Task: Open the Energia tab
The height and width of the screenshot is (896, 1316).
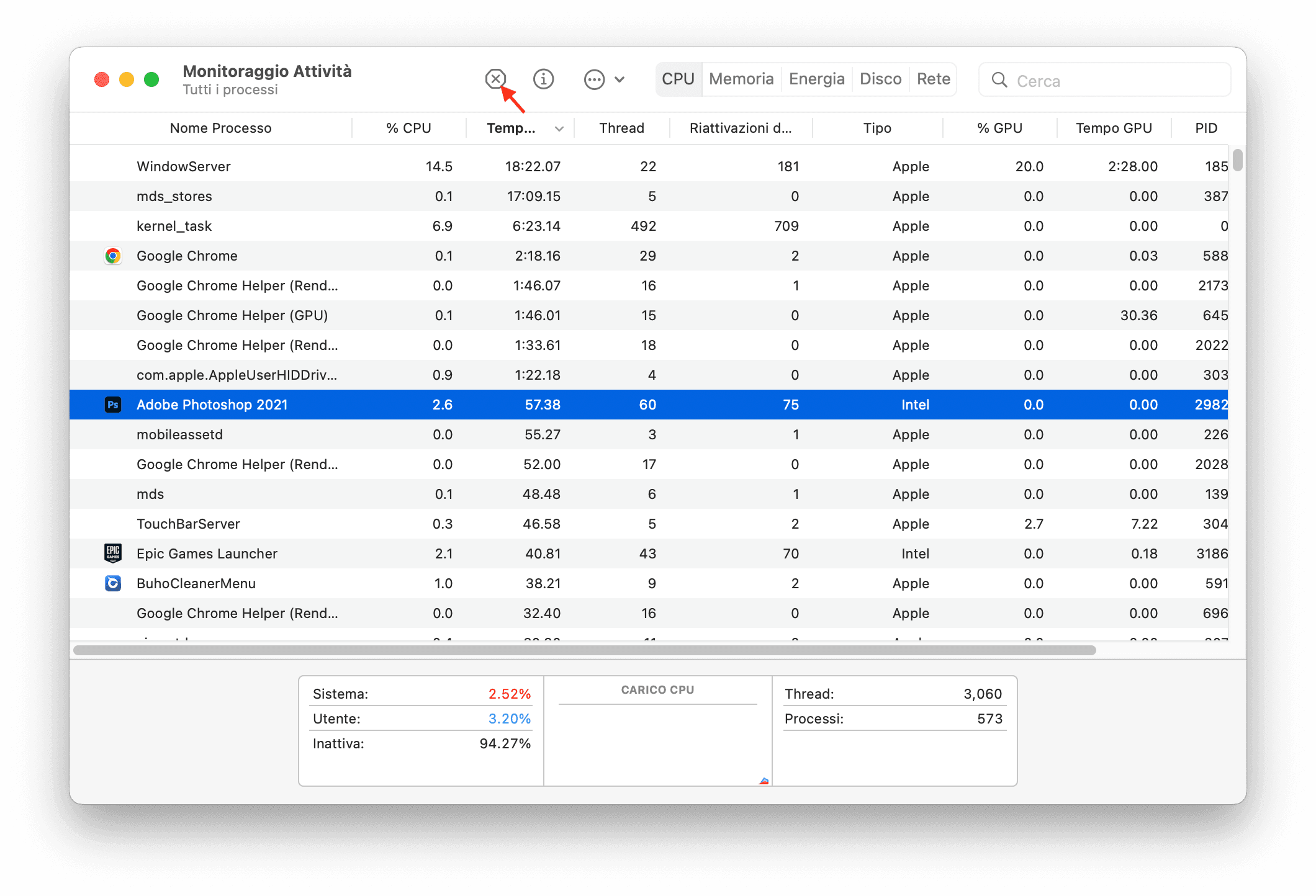Action: [x=816, y=79]
